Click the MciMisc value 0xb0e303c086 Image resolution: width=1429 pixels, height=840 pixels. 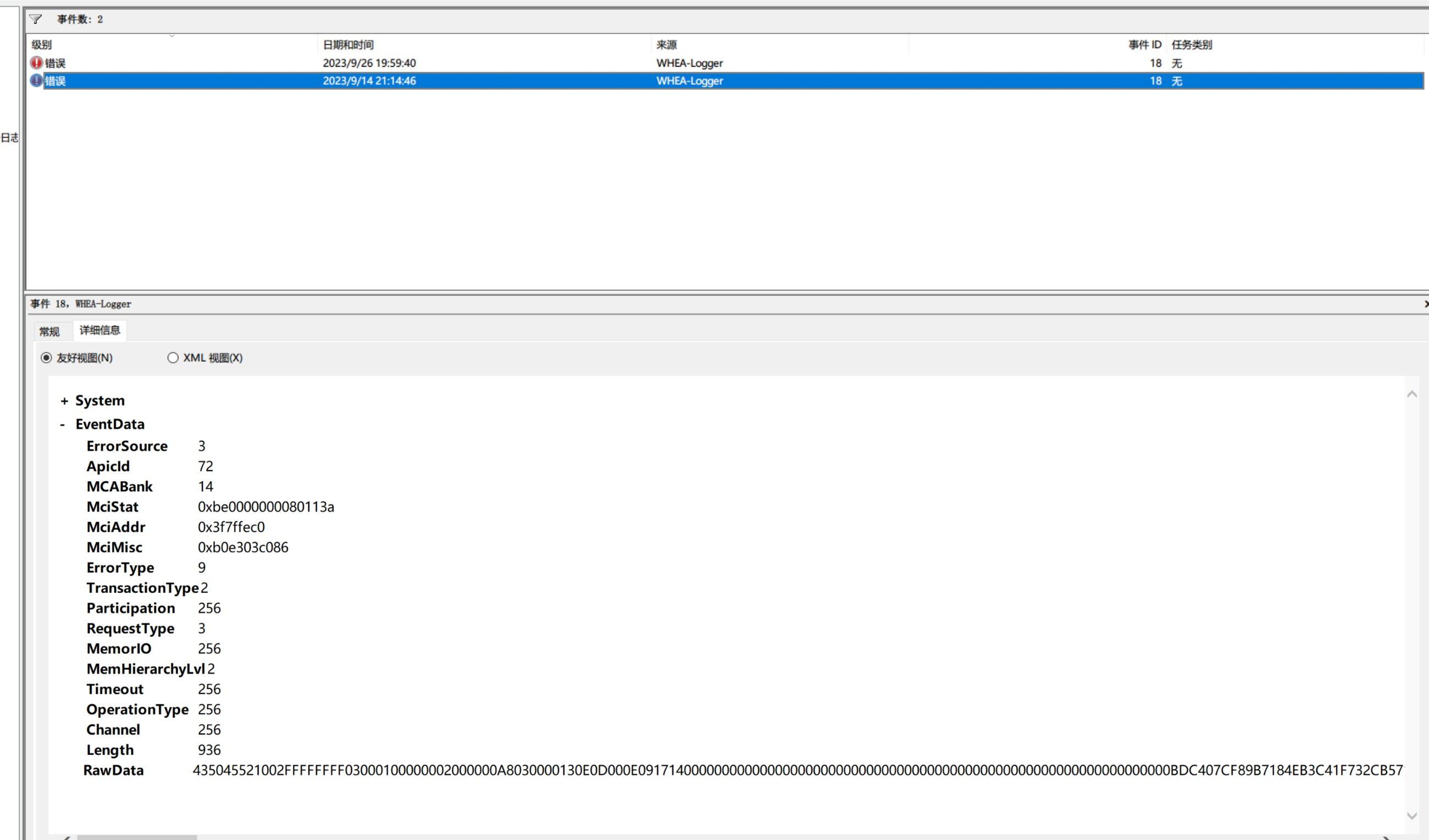[243, 548]
